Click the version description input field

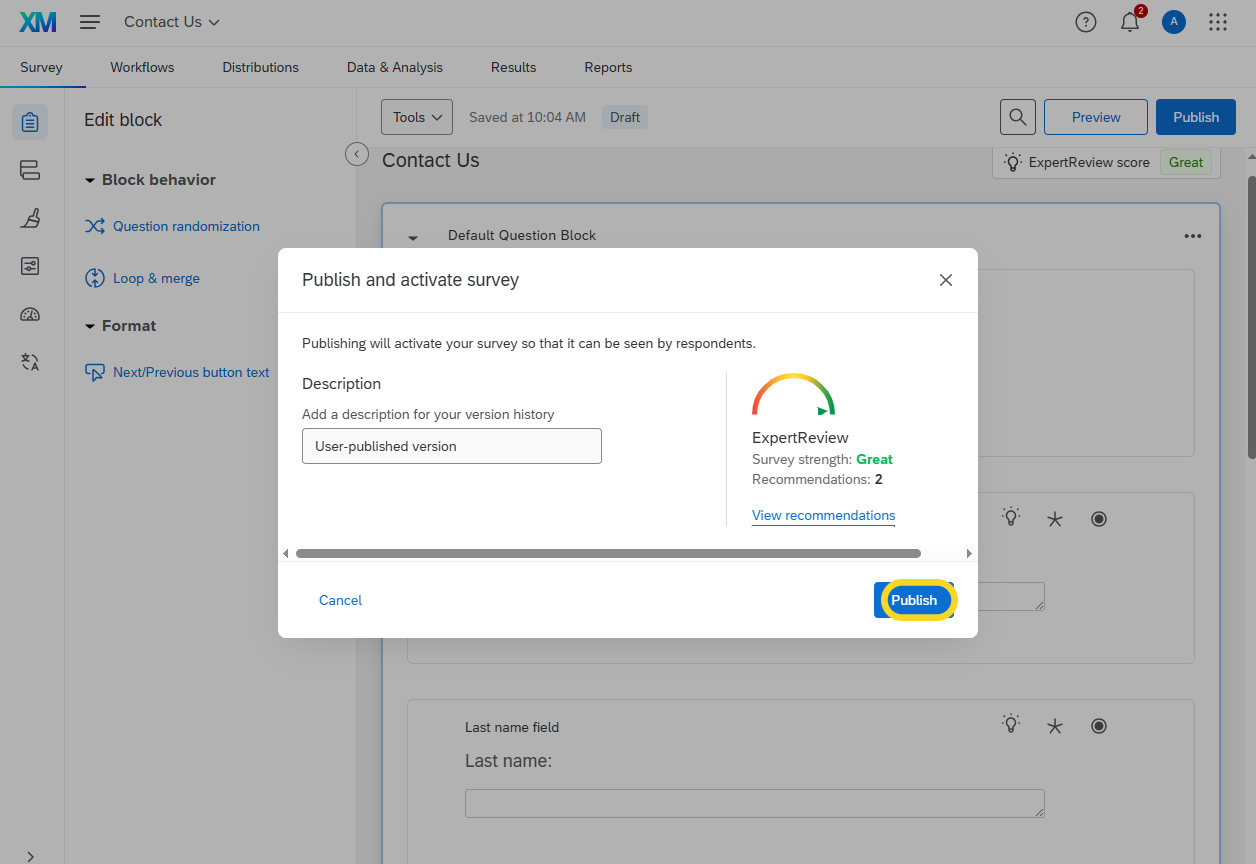point(452,446)
